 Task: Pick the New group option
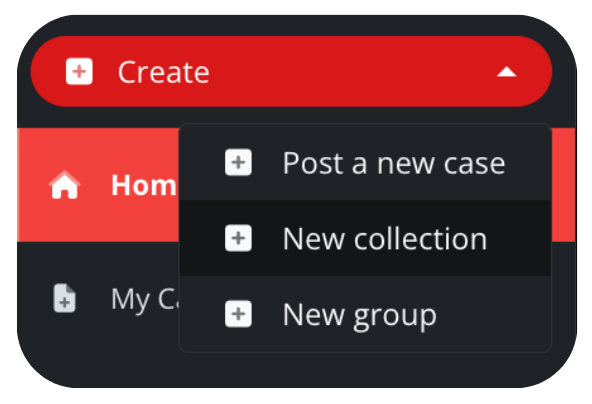[x=365, y=313]
